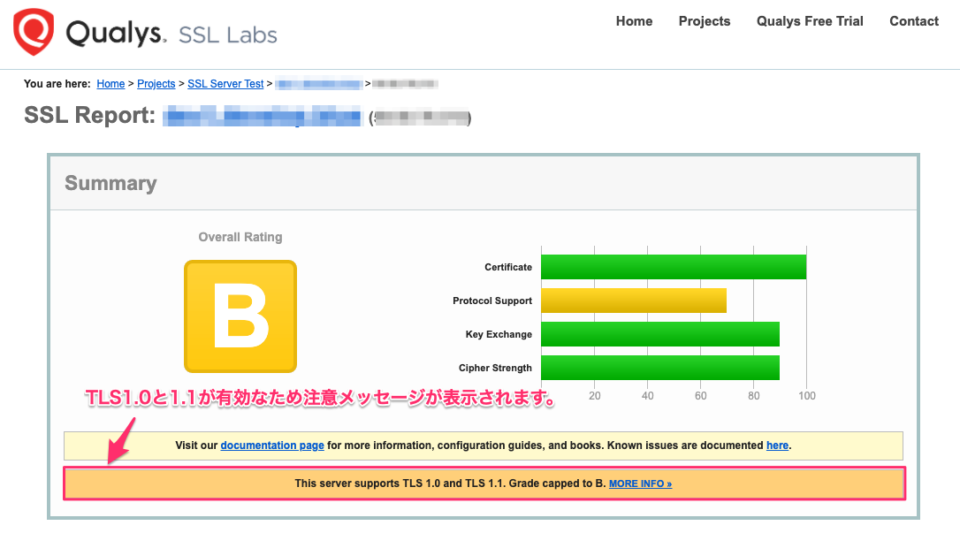This screenshot has width=960, height=533.
Task: Follow the Projects breadcrumb link
Action: pyautogui.click(x=156, y=84)
